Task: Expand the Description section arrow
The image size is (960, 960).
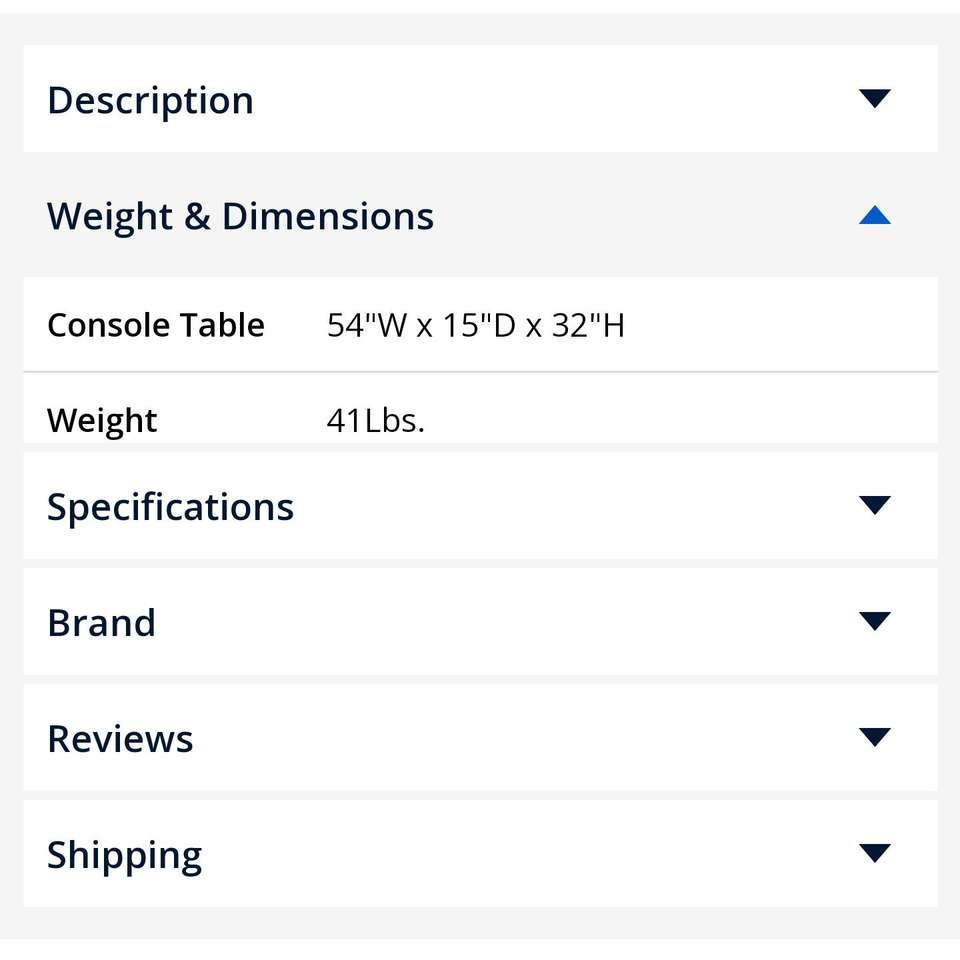Action: pos(874,98)
